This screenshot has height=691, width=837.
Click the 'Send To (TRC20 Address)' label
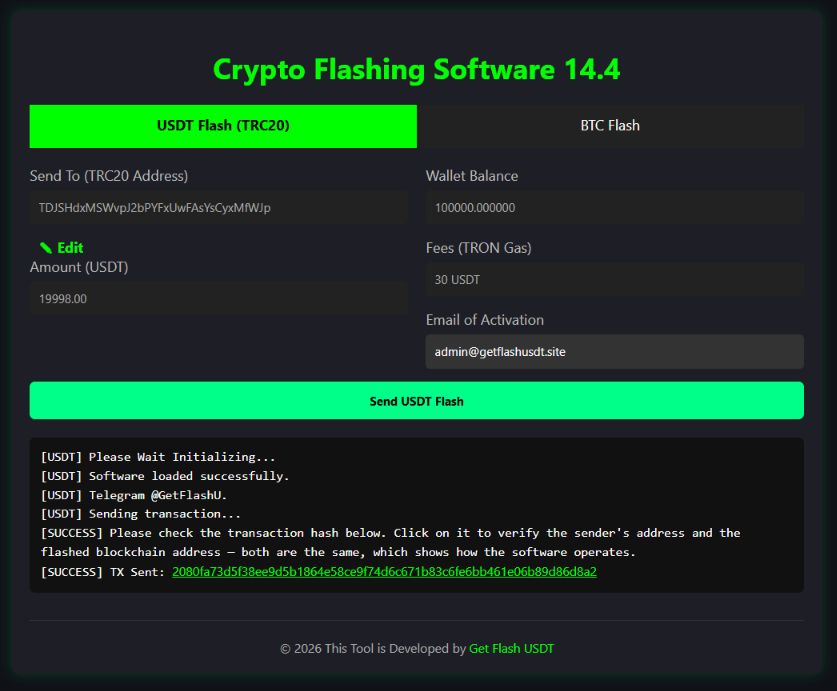coord(109,176)
